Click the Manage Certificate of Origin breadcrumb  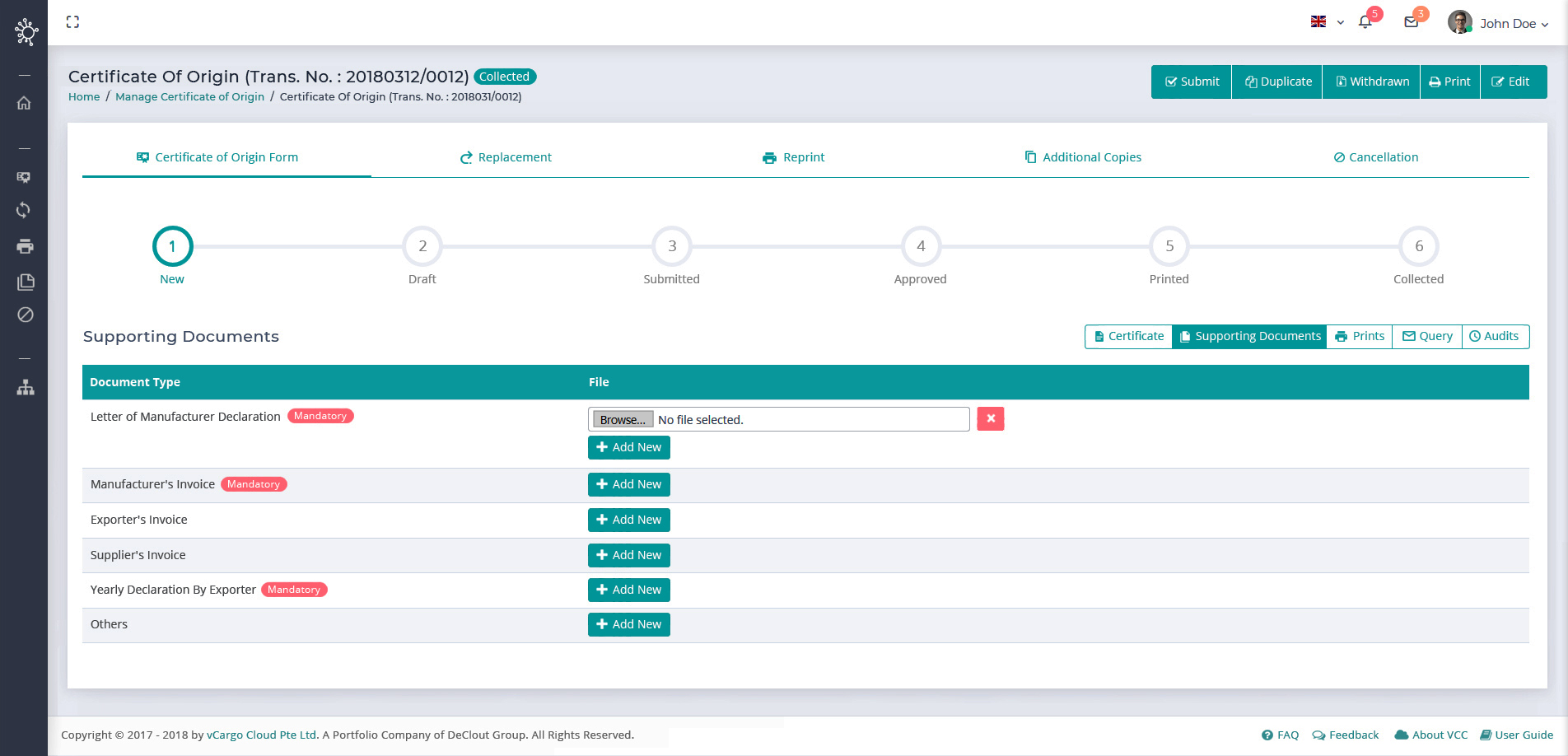pyautogui.click(x=189, y=97)
